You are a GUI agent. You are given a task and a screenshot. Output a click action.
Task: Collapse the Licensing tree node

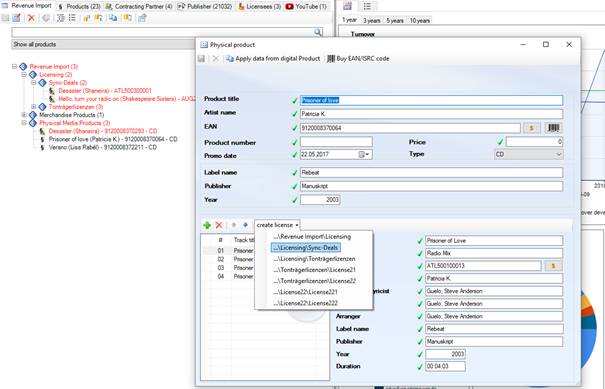[x=24, y=74]
